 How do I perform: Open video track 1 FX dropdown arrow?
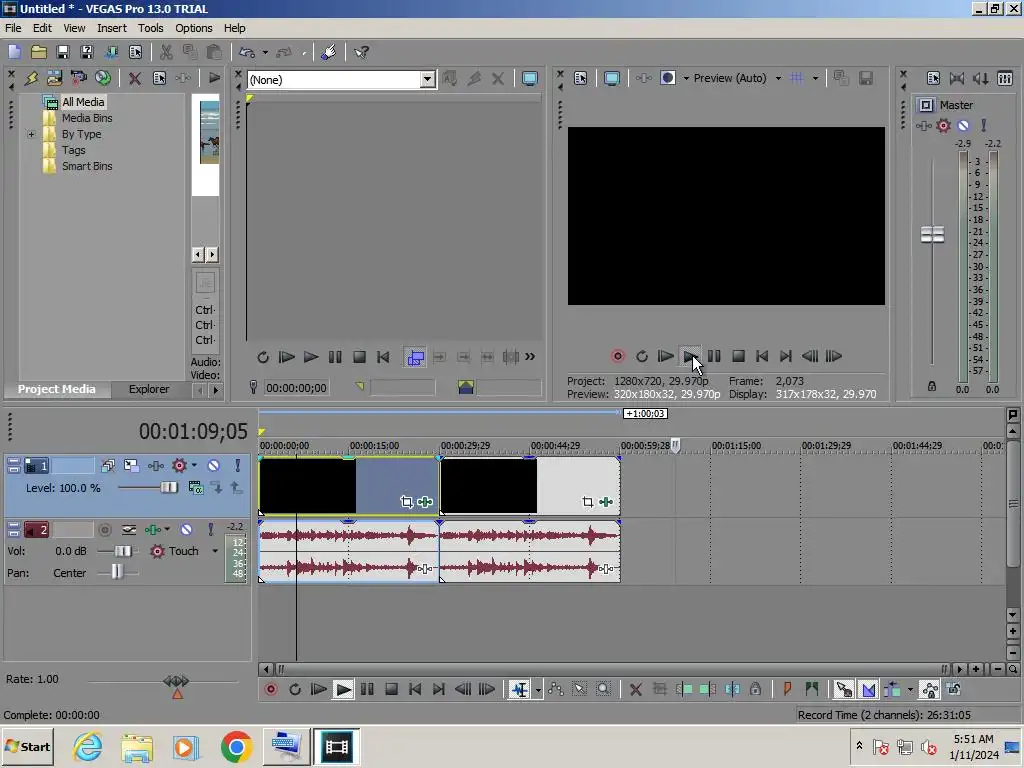click(x=194, y=466)
